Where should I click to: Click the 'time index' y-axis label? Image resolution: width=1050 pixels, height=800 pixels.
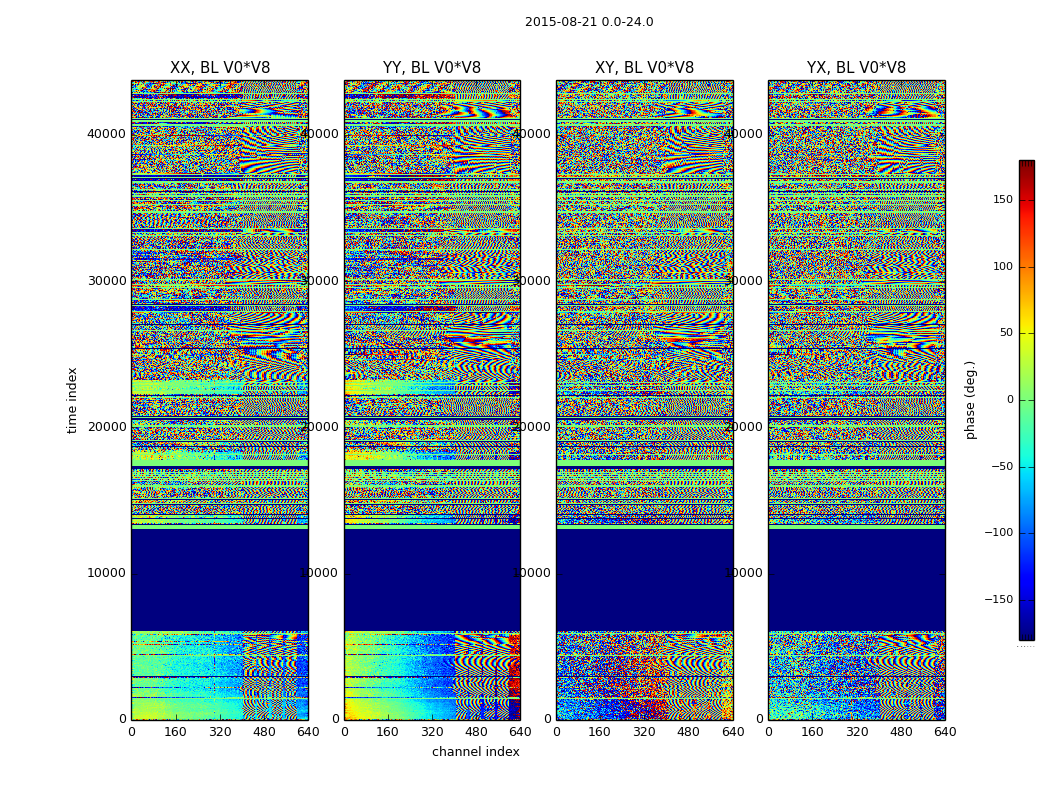click(72, 400)
